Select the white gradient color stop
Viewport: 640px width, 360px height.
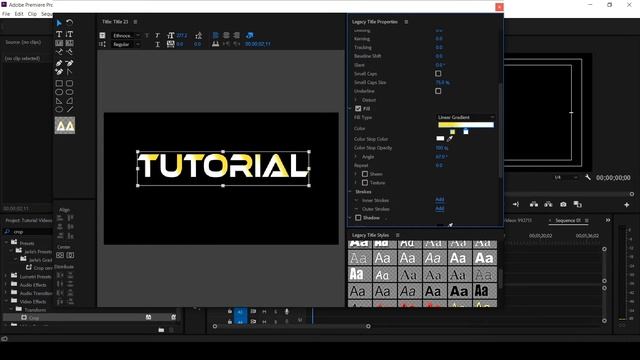pyautogui.click(x=466, y=131)
